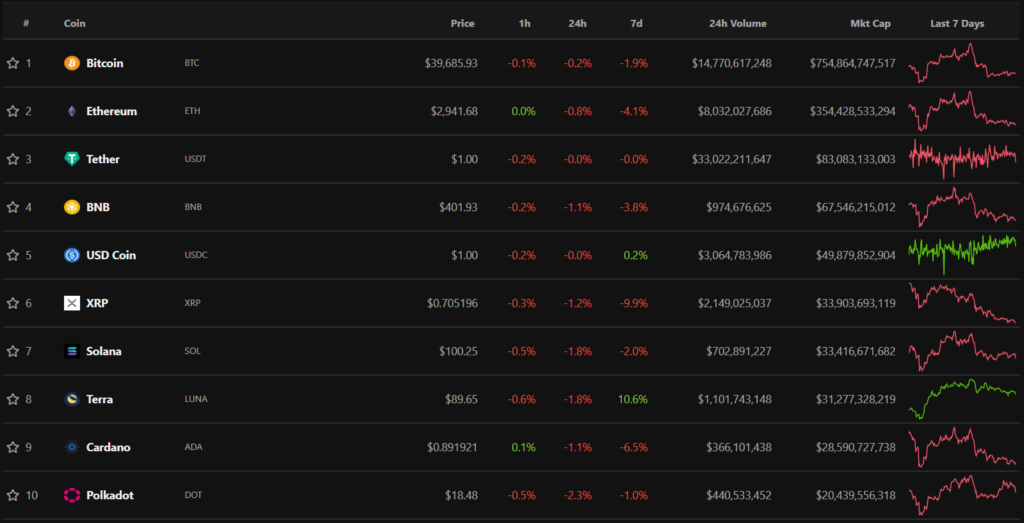
Task: Open Terra's green 7-day sparkline chart
Action: [961, 397]
